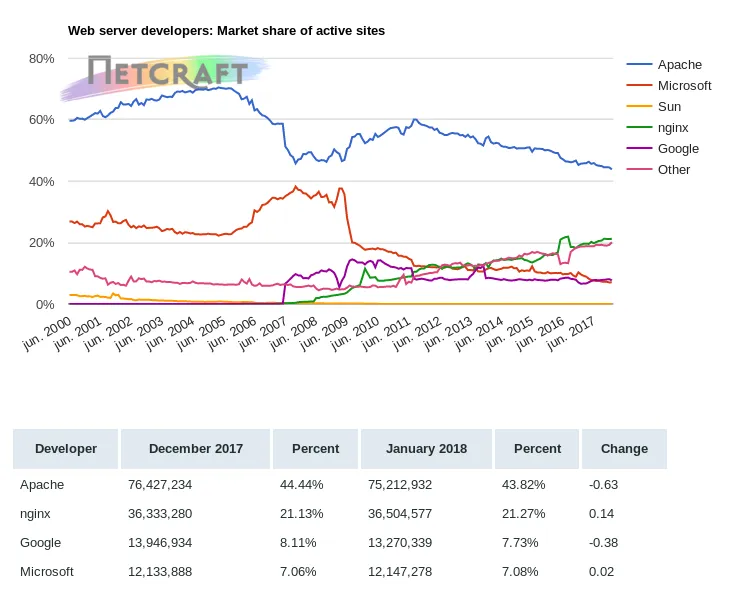
Task: Click the purple Google legend line
Action: (639, 149)
